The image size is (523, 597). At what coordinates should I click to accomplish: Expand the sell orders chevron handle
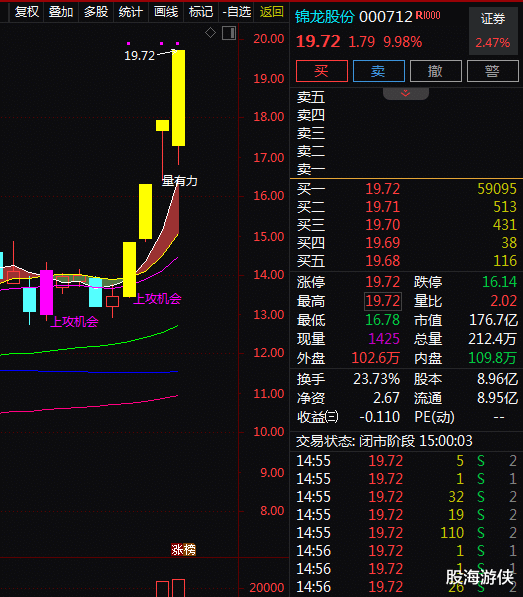406,93
